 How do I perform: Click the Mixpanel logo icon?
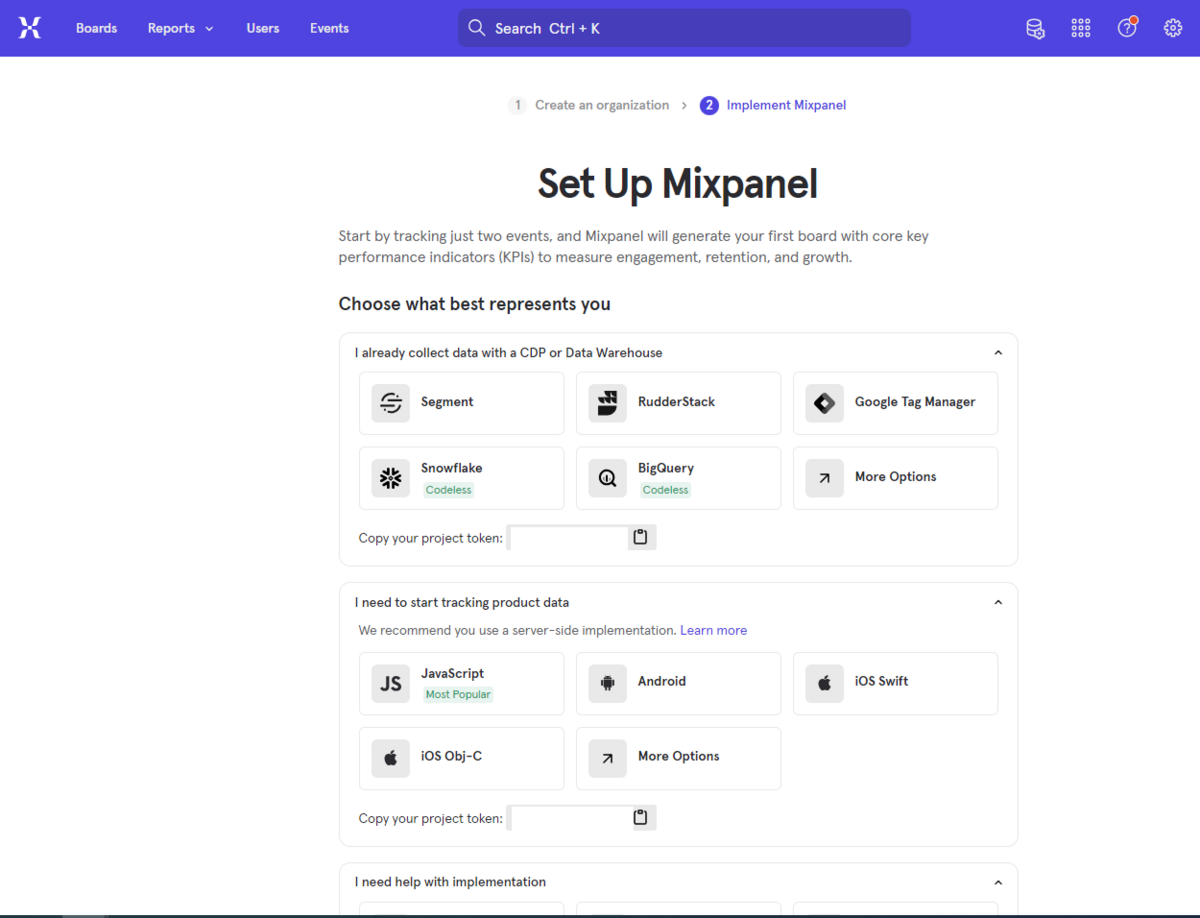coord(30,28)
